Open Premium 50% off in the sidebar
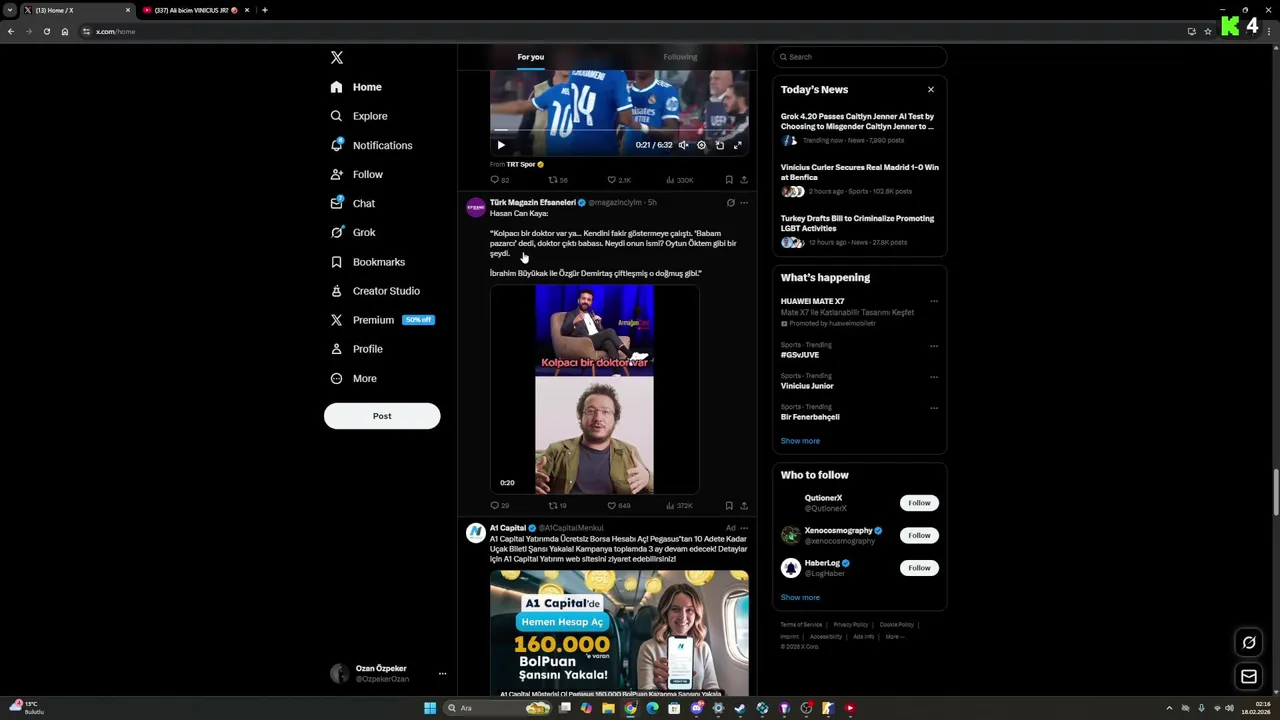 click(x=382, y=320)
